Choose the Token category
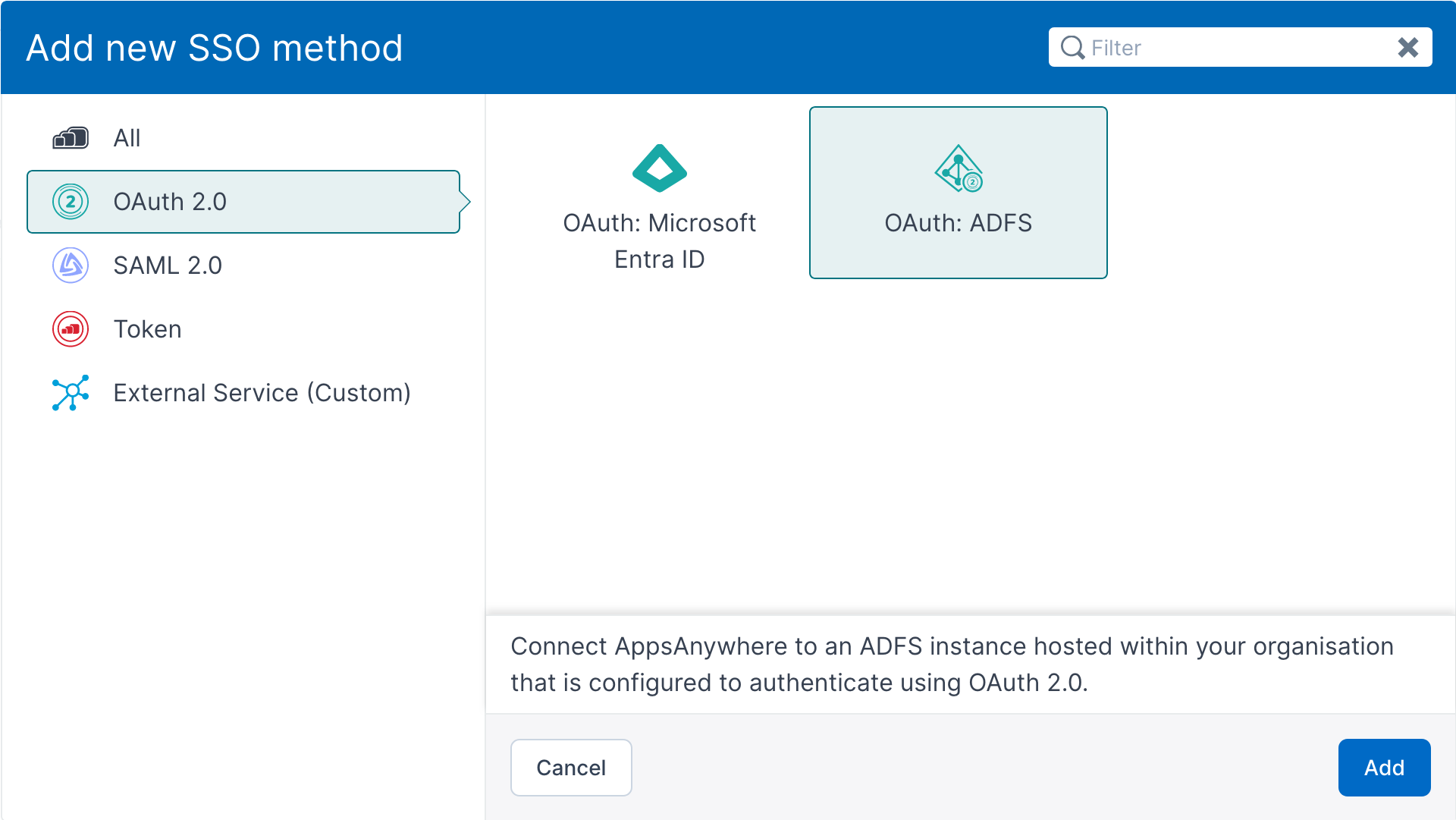Screen dimensions: 1456x820 coord(147,329)
